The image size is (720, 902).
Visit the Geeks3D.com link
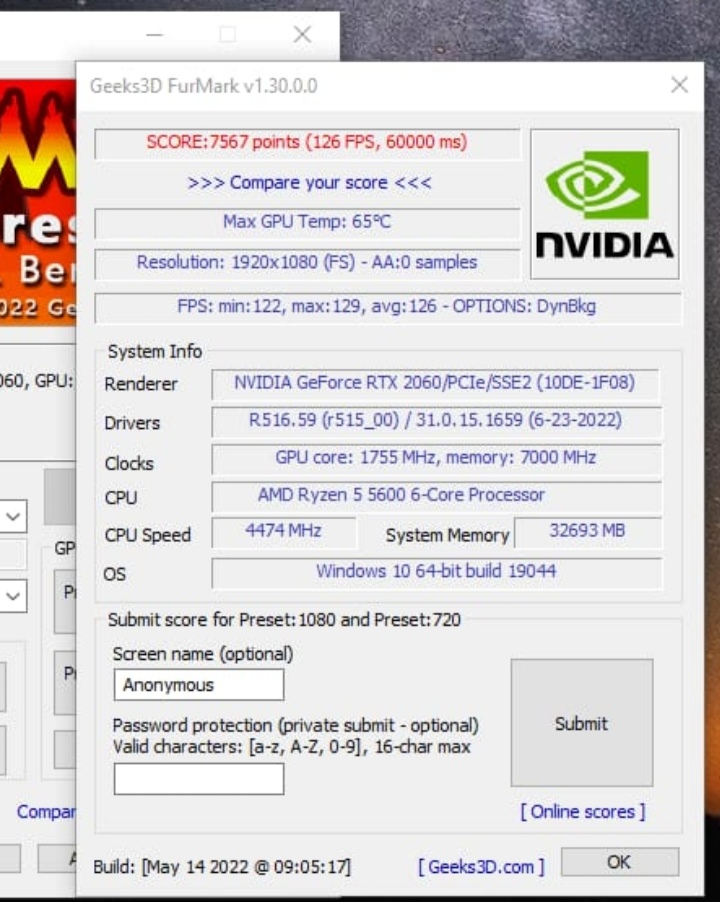(481, 866)
